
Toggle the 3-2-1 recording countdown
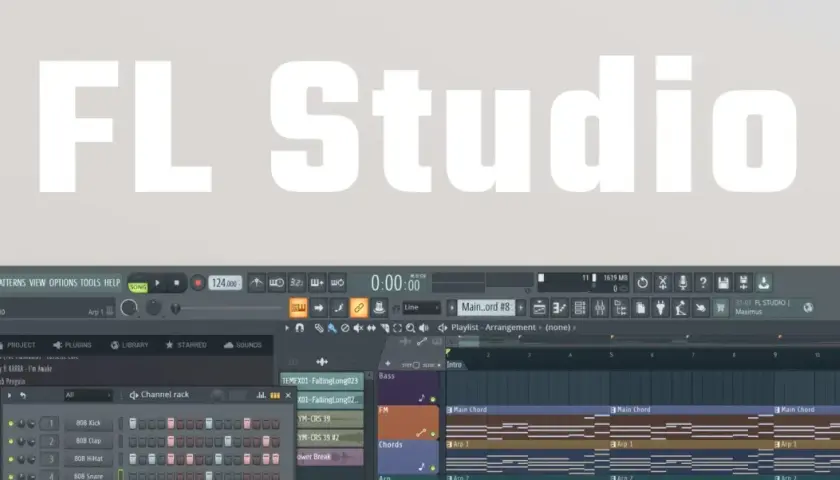click(297, 282)
